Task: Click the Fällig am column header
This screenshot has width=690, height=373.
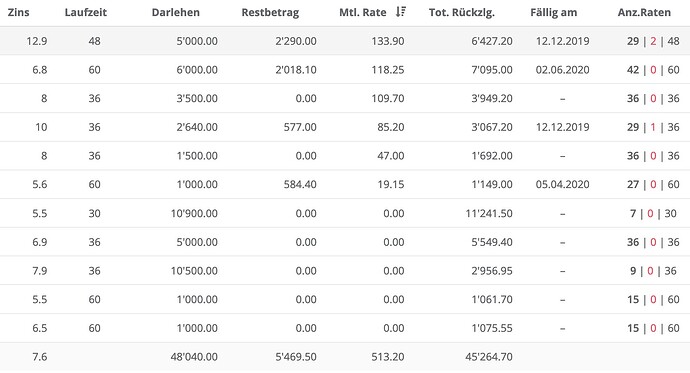Action: (554, 12)
